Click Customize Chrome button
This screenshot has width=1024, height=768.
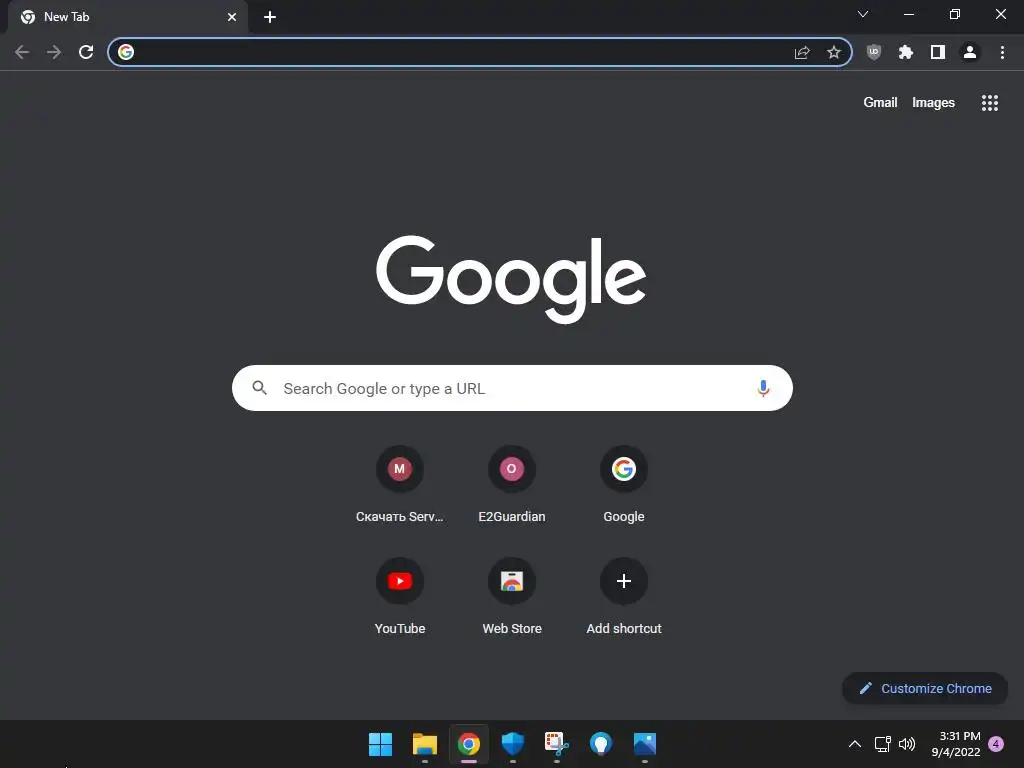tap(925, 688)
